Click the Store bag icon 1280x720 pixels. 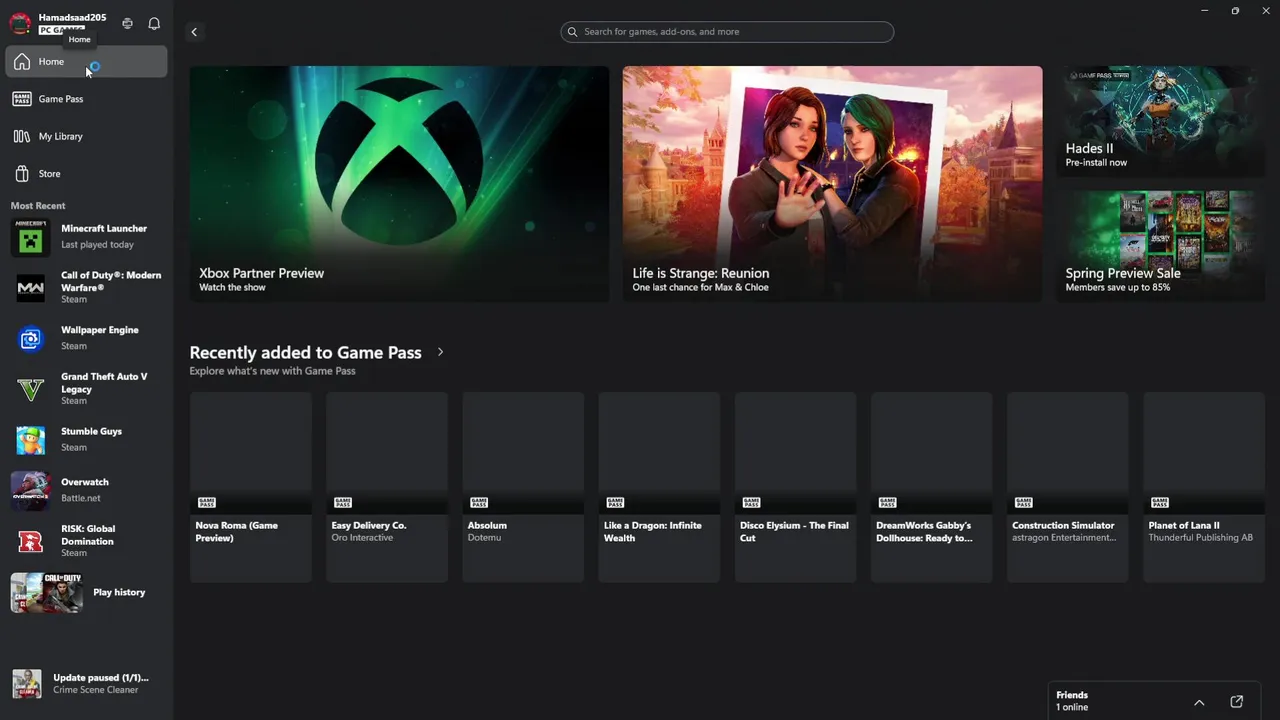22,174
